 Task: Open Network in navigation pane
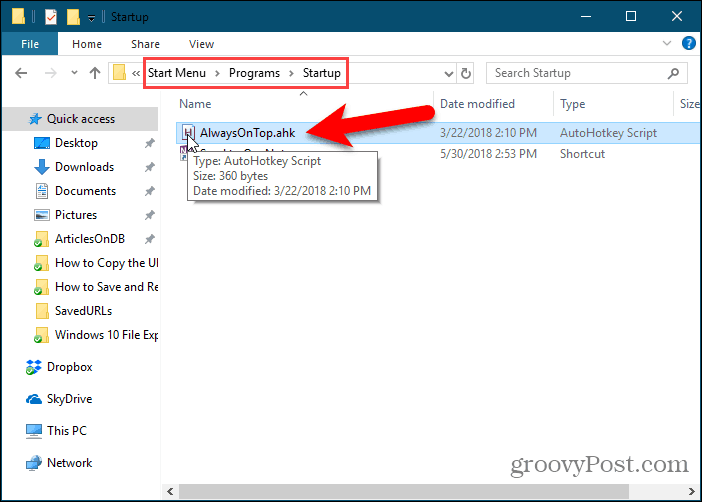click(69, 463)
